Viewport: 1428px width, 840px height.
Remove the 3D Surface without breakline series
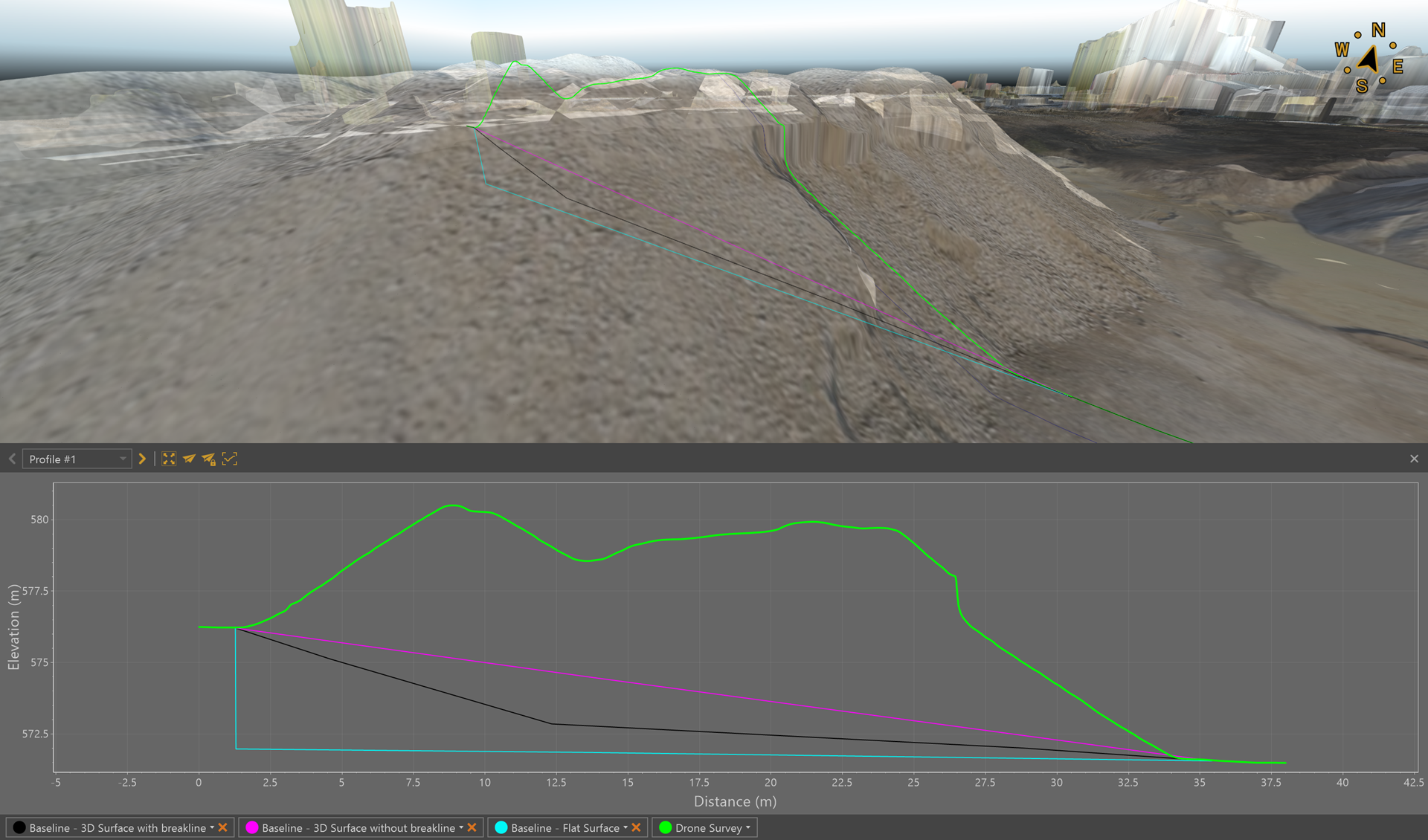472,827
